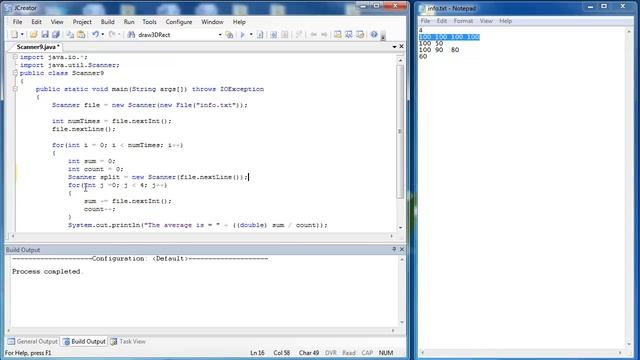Open the Run dropdown arrow
The width and height of the screenshot is (640, 360).
(x=251, y=35)
